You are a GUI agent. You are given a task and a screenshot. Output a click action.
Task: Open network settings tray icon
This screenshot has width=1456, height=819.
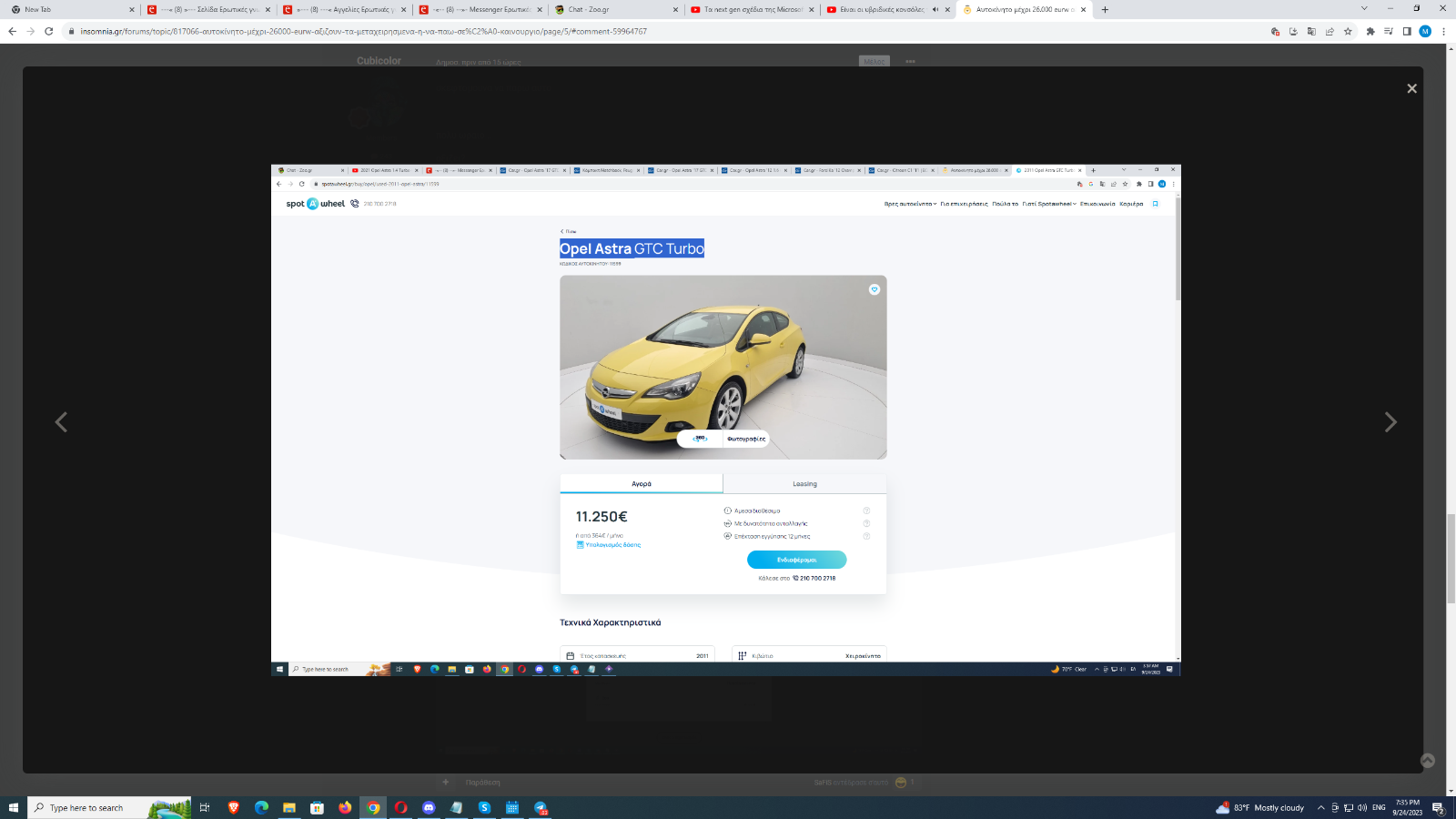[1349, 807]
